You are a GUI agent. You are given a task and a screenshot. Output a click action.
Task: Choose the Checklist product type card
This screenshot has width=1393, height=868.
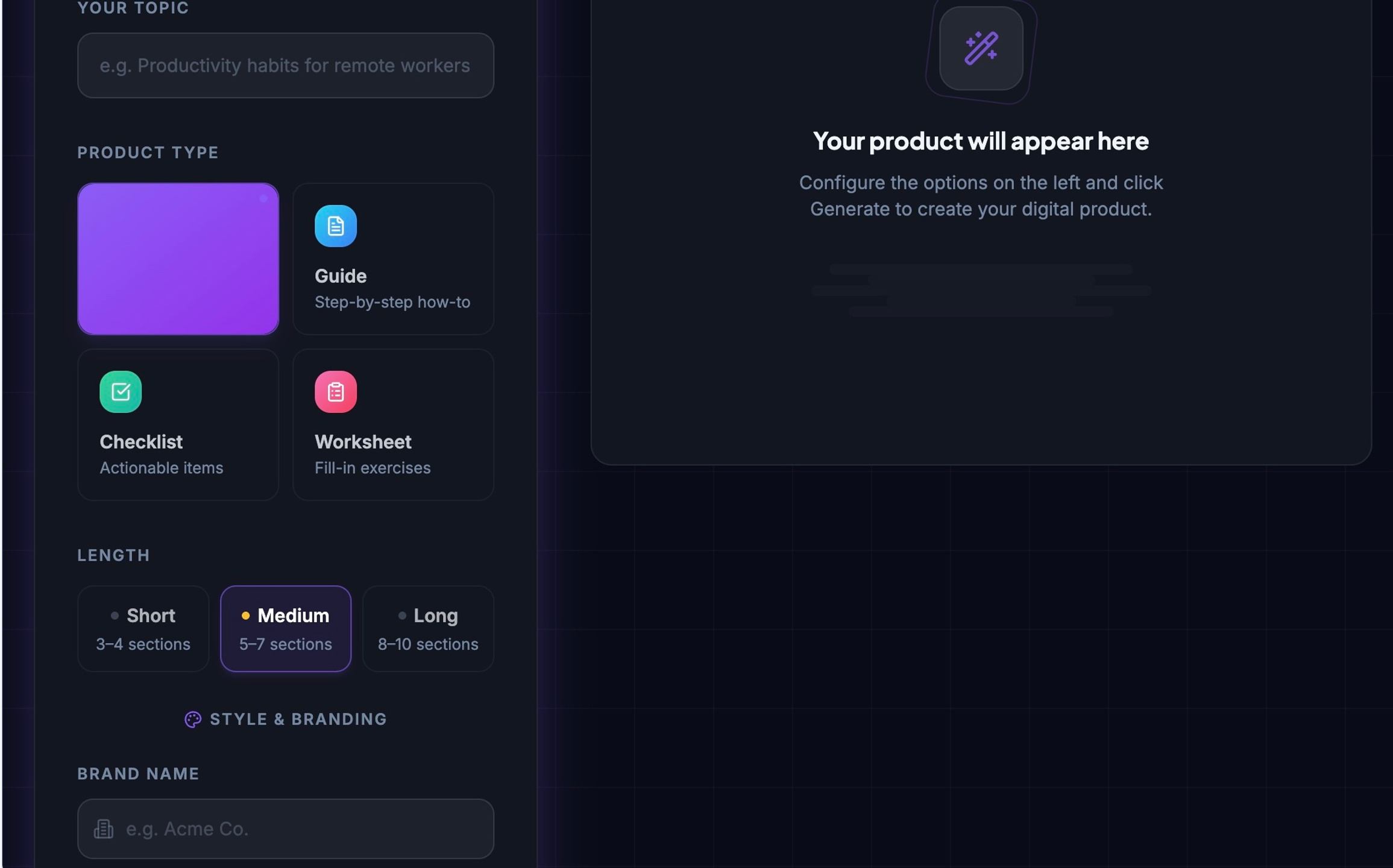tap(178, 424)
